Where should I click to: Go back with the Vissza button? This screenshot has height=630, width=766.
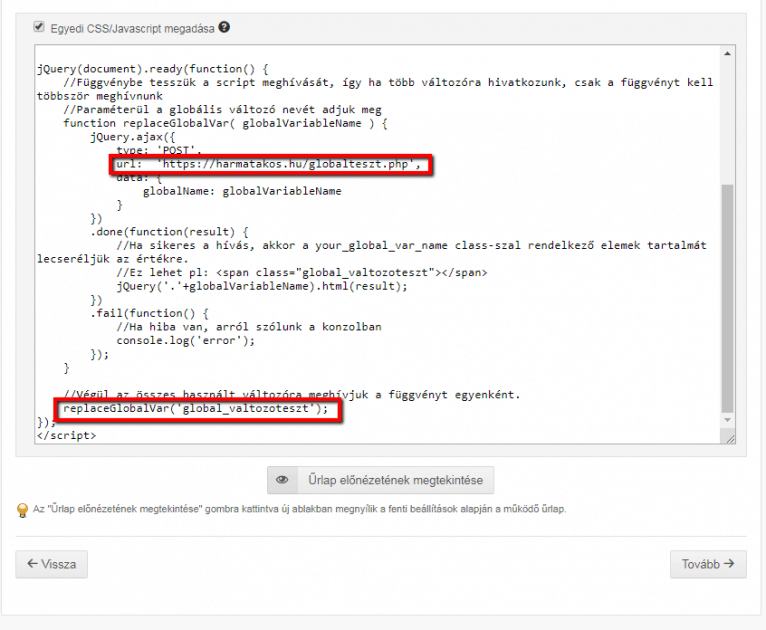(51, 564)
